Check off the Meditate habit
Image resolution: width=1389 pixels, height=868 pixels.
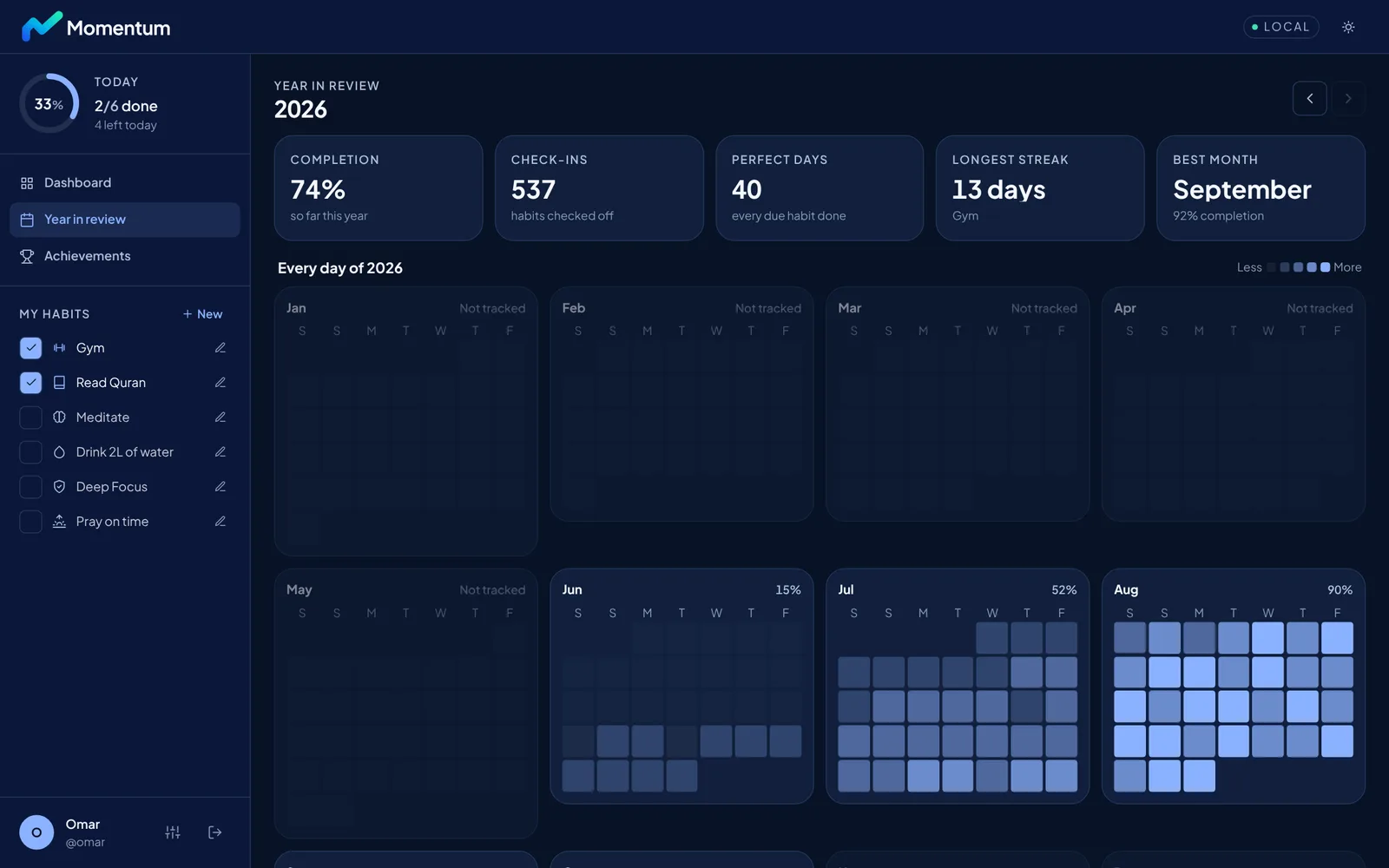tap(30, 418)
